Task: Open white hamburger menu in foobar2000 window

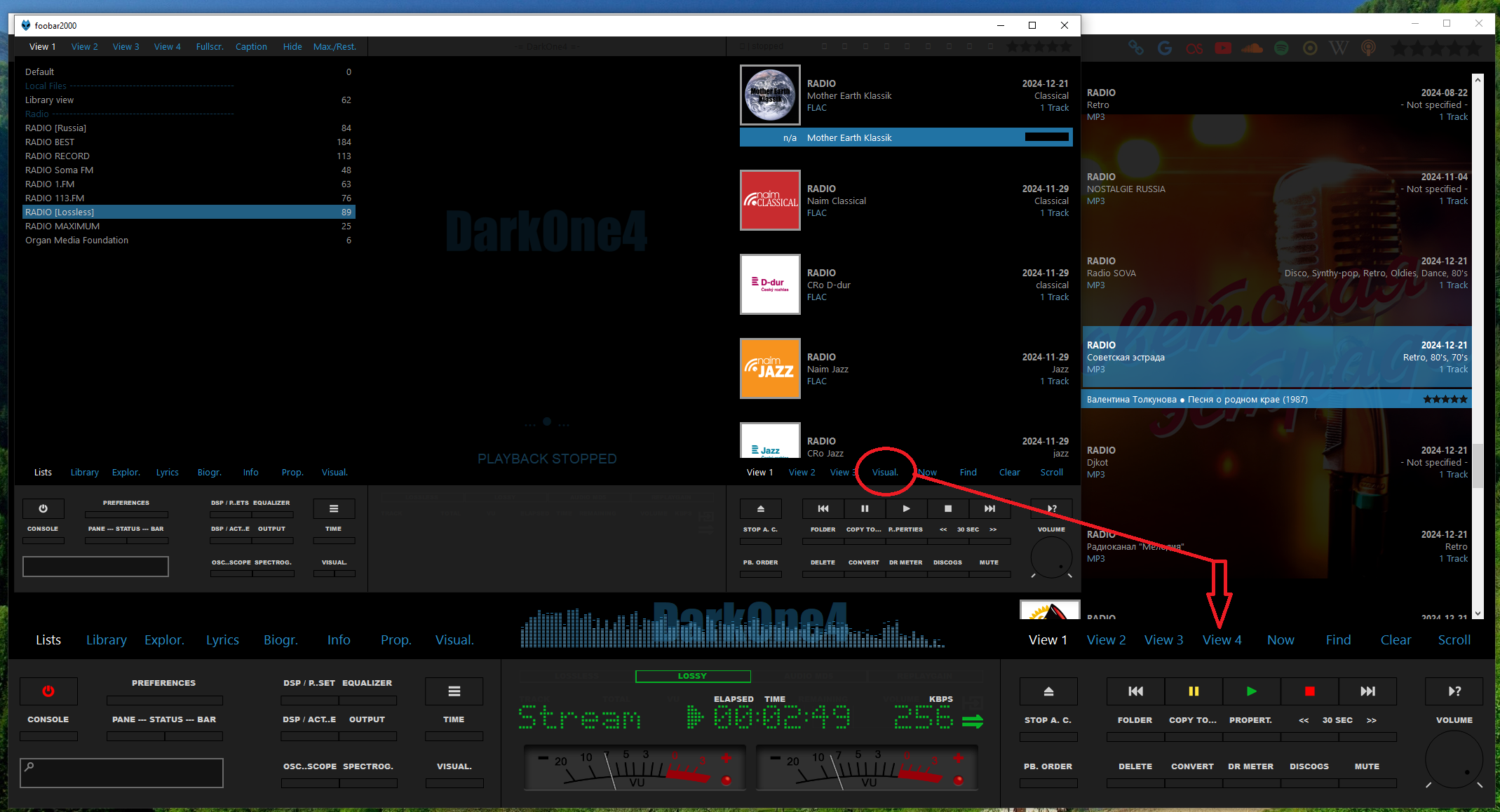Action: pyautogui.click(x=334, y=508)
